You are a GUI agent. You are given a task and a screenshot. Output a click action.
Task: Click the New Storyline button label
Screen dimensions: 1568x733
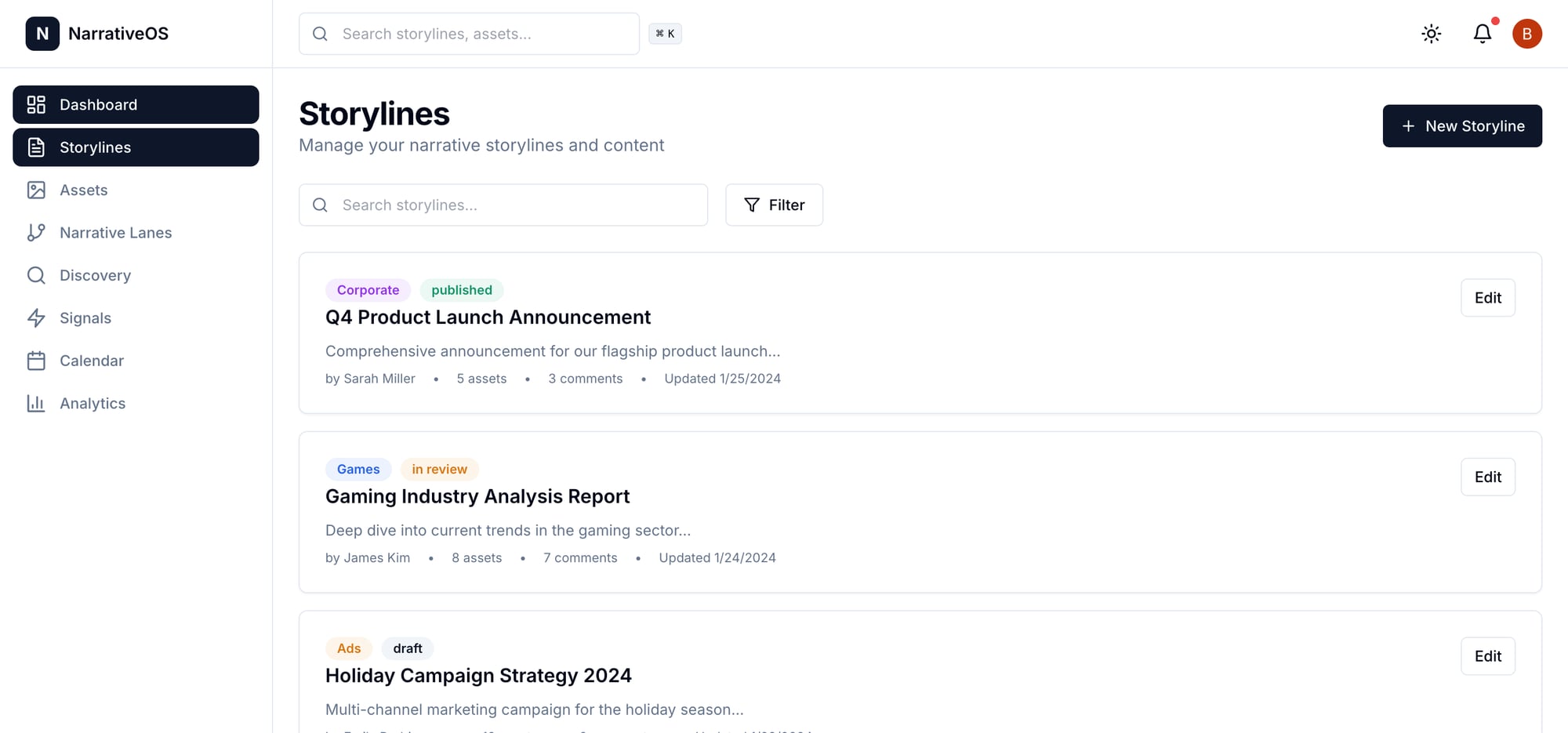coord(1475,126)
